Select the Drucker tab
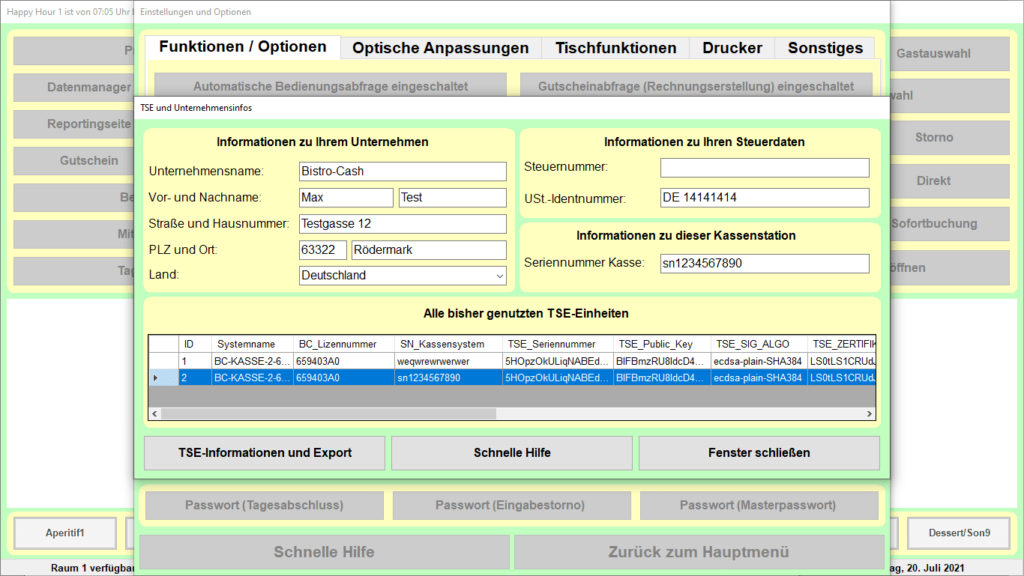Viewport: 1024px width, 576px height. 732,48
